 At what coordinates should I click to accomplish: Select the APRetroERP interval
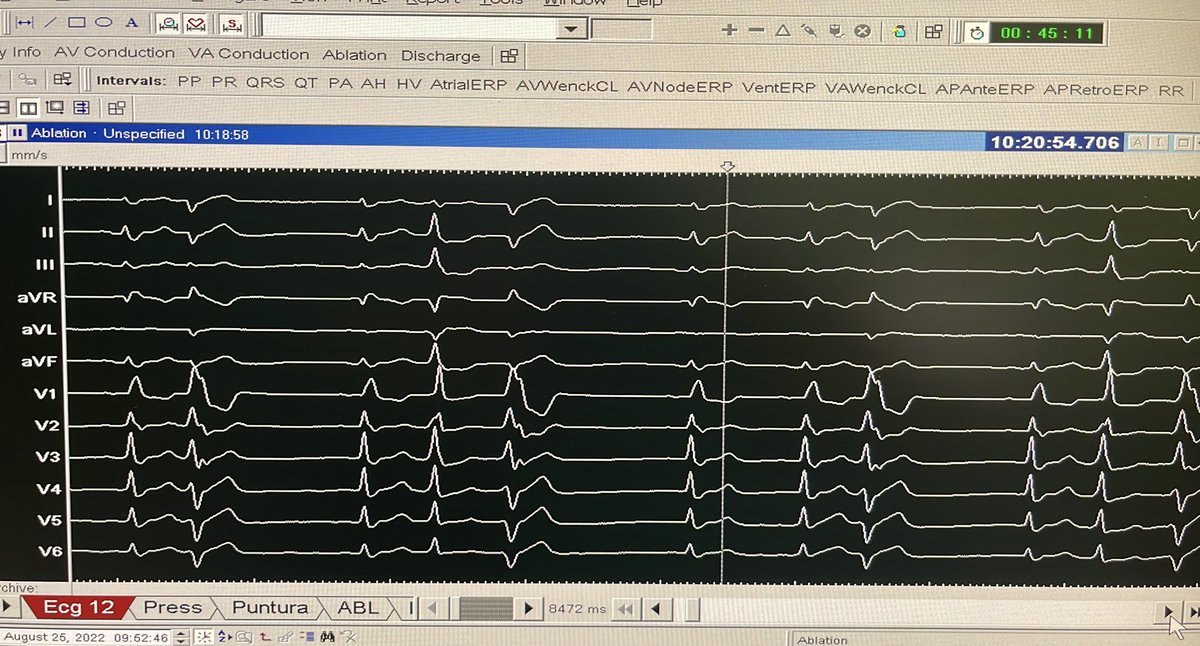(1095, 90)
